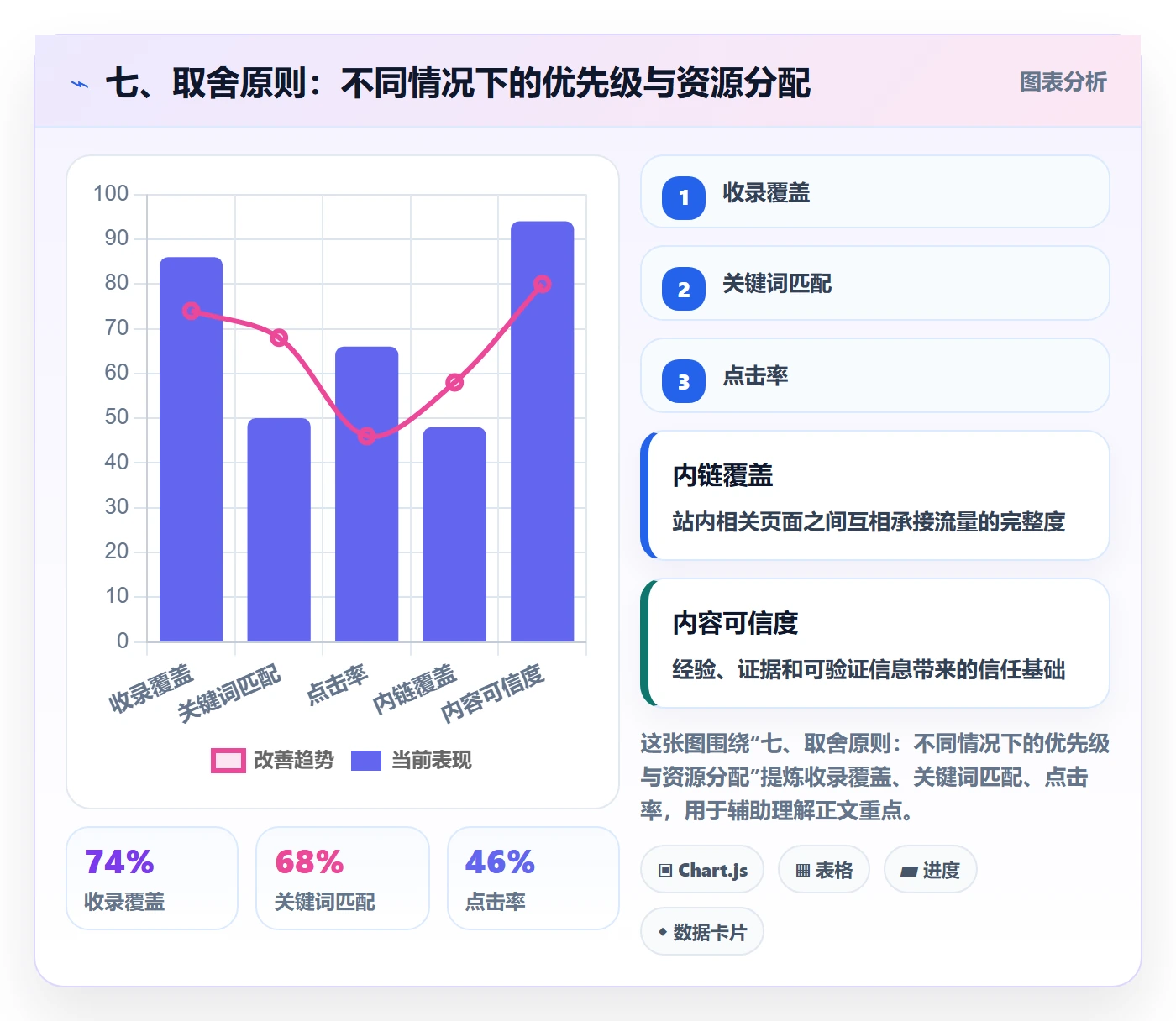Click trend line point on 内容可信度 bar
This screenshot has width=1176, height=1021.
pyautogui.click(x=543, y=284)
